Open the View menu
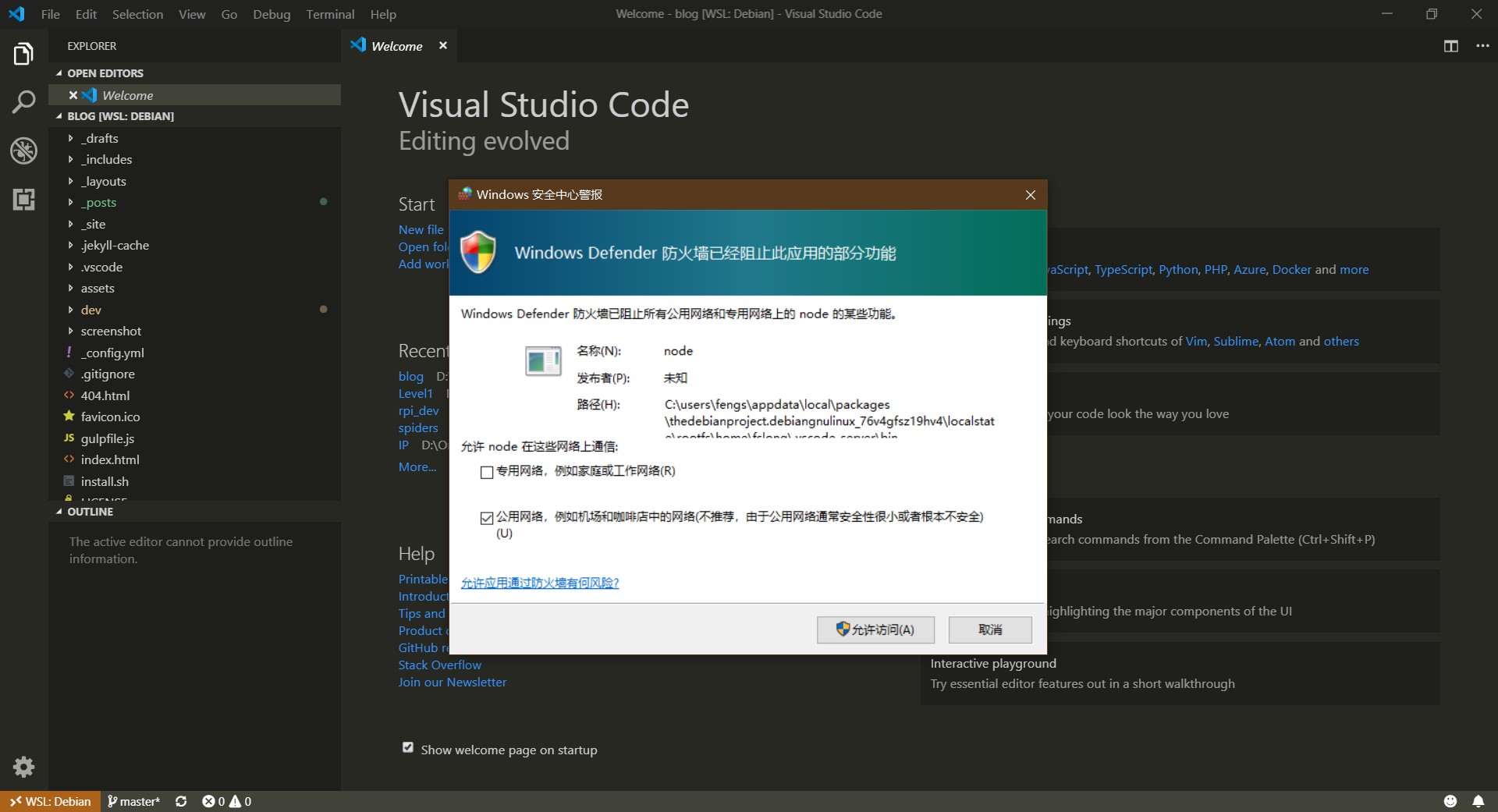The height and width of the screenshot is (812, 1498). coord(192,14)
